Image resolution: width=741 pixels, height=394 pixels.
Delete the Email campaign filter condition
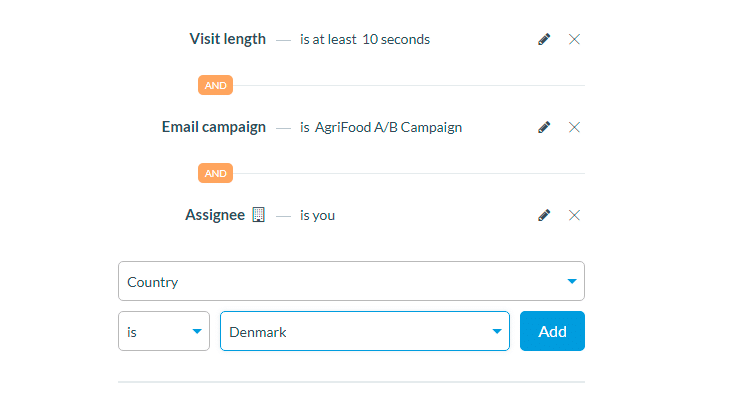(574, 127)
